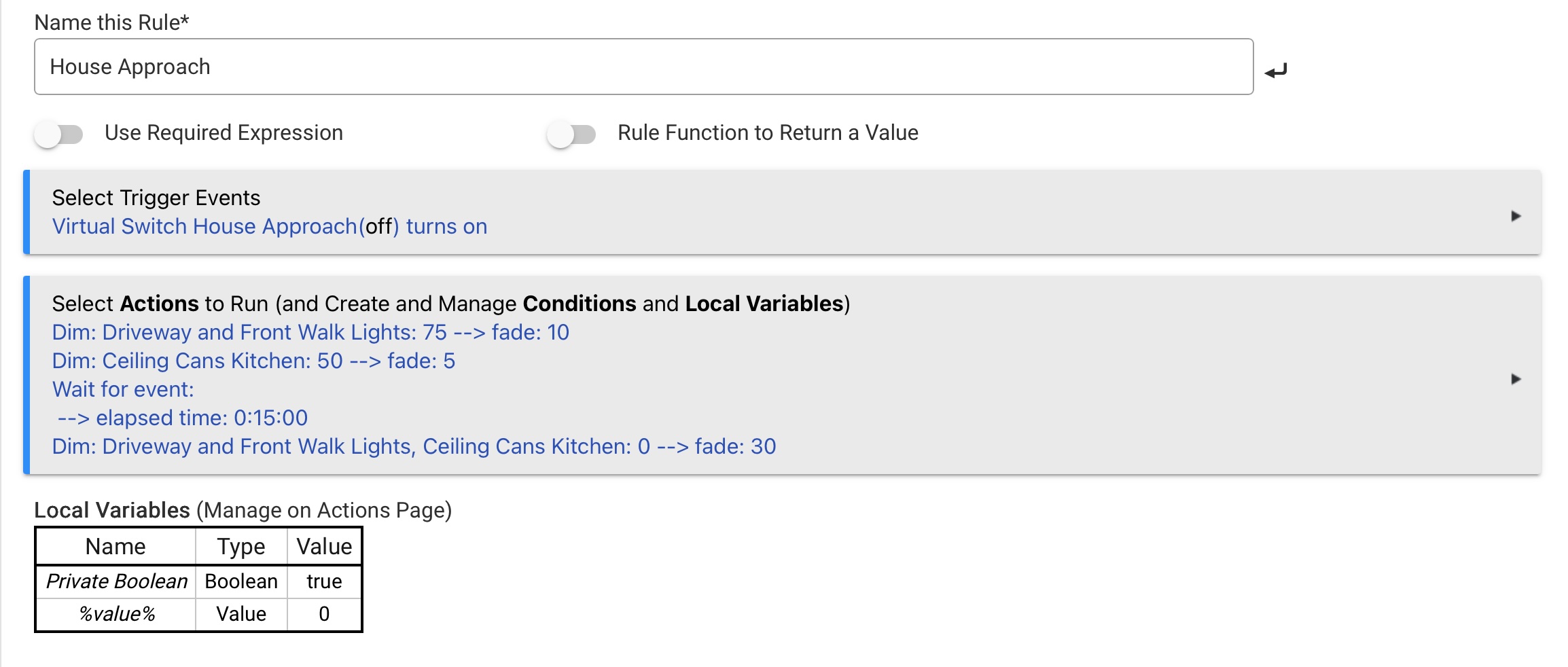Click the Use Required Expression label
The height and width of the screenshot is (667, 1568).
[224, 132]
